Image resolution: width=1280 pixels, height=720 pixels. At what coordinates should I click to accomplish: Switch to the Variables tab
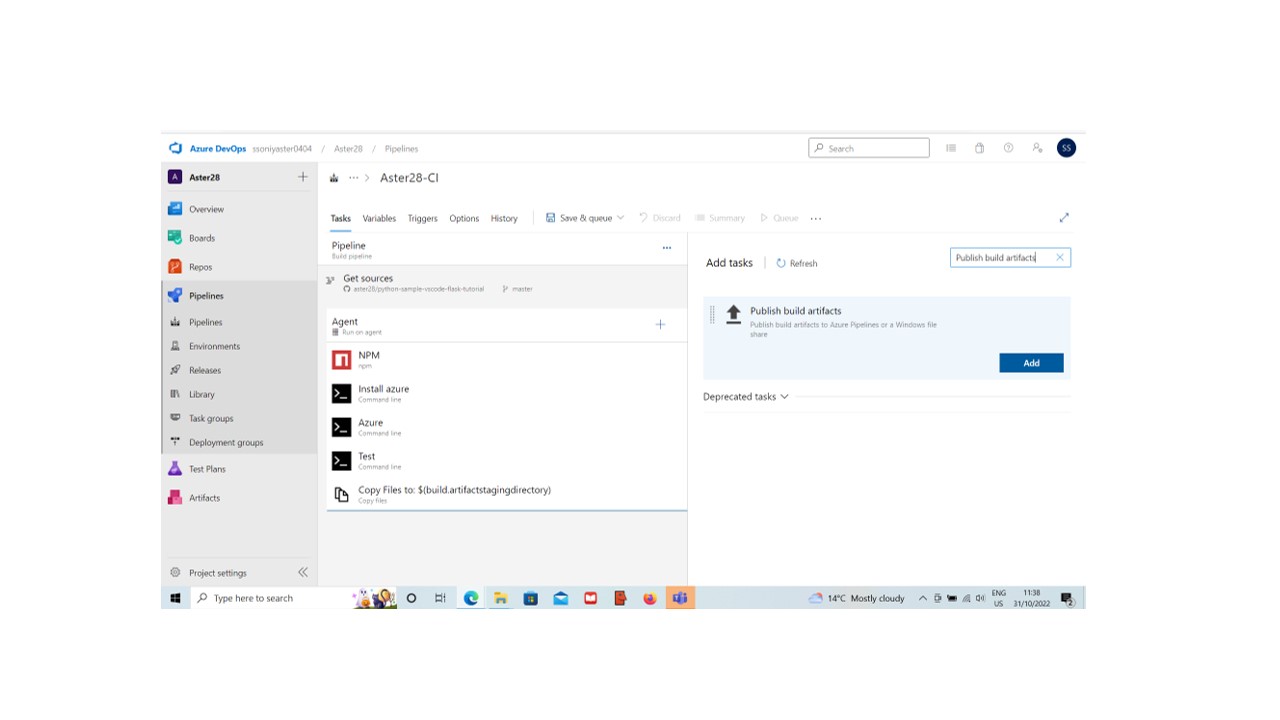pyautogui.click(x=379, y=218)
